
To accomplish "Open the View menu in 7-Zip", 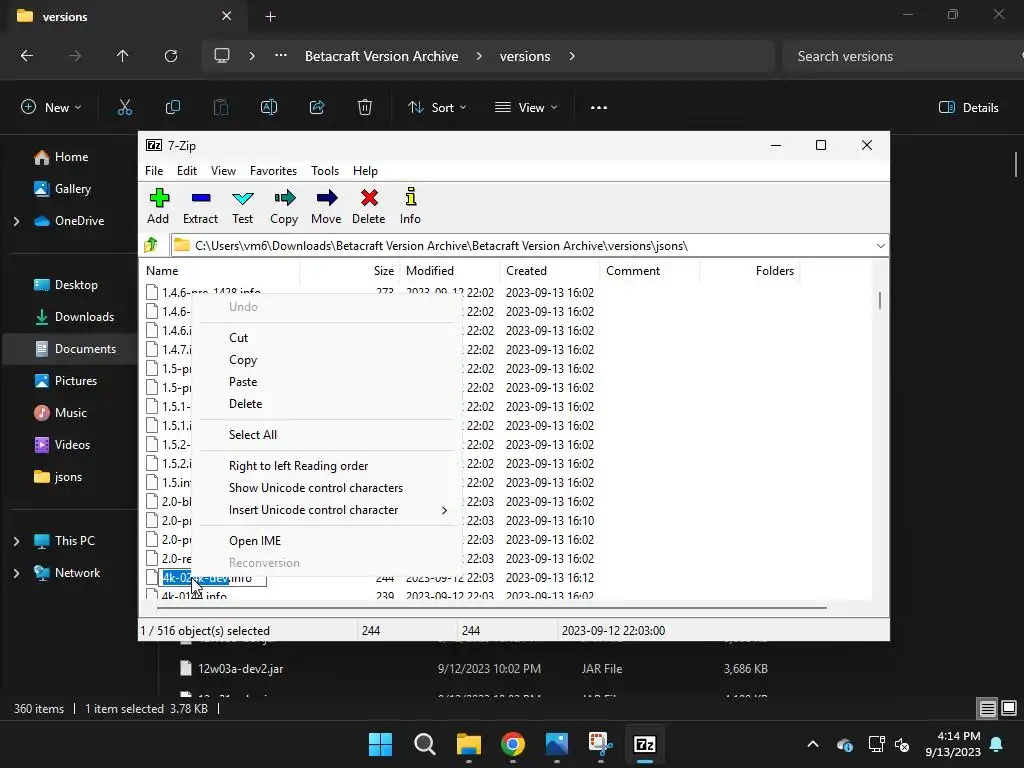I will pos(223,170).
